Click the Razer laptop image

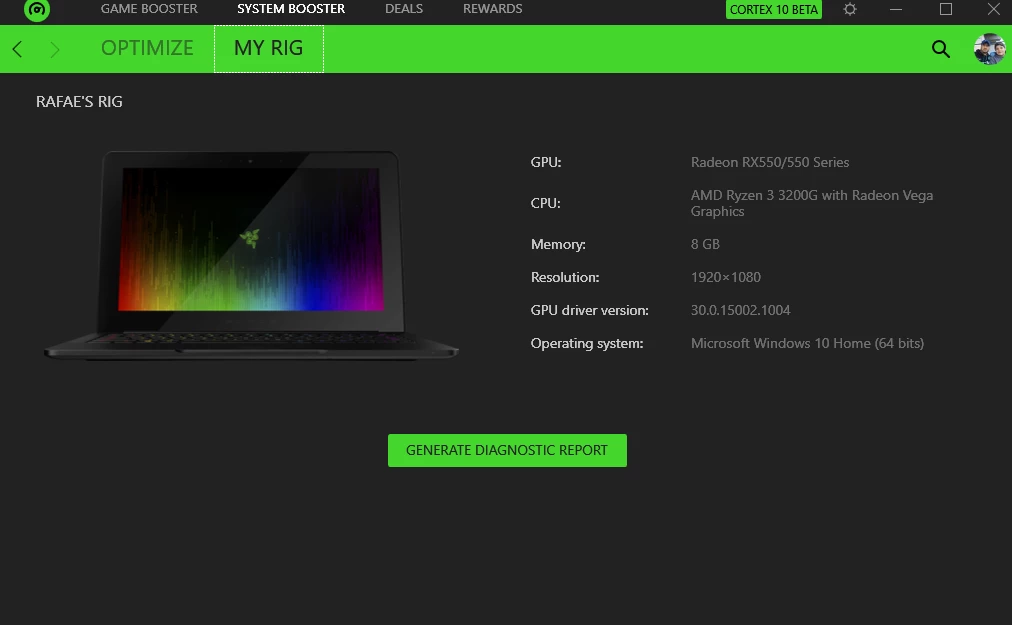(x=251, y=254)
